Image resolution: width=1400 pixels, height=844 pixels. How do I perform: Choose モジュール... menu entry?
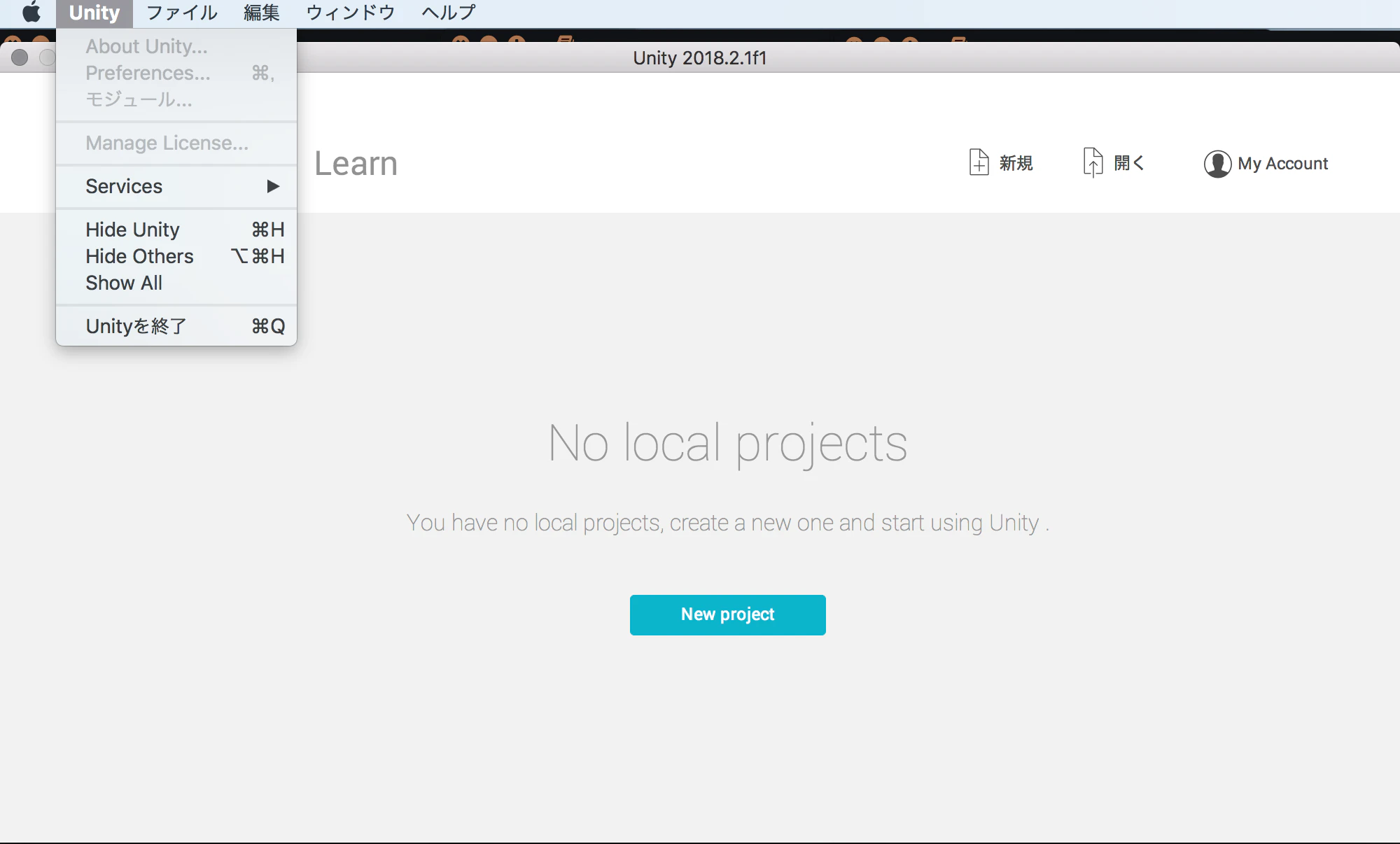(176, 99)
